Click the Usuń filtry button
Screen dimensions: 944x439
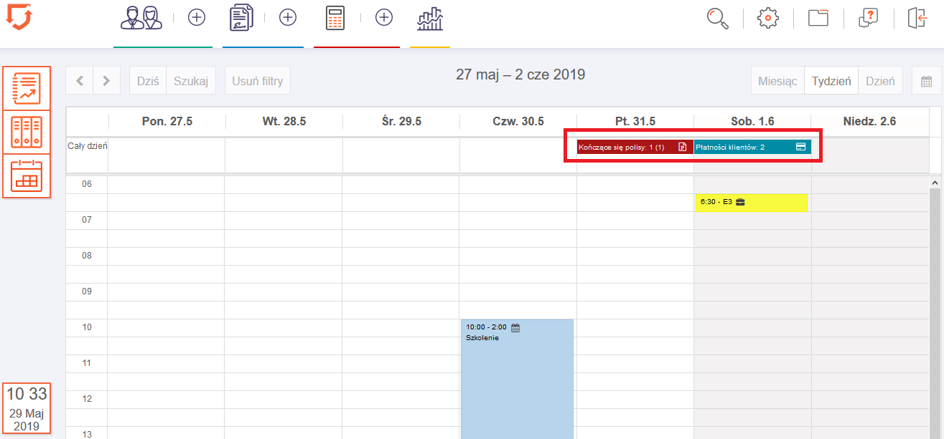point(258,81)
